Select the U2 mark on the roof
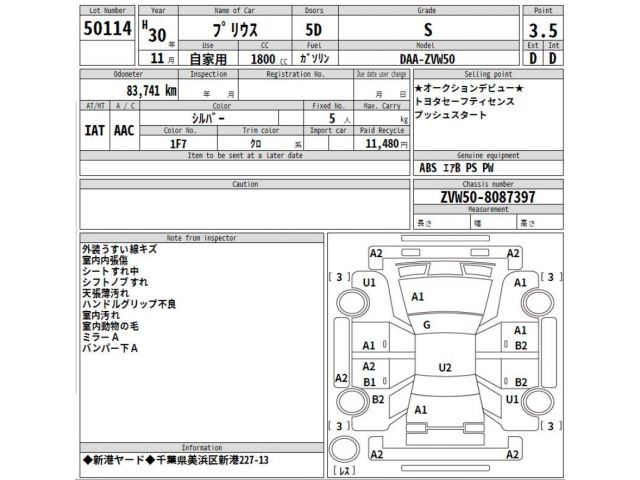This screenshot has width=640, height=480. [x=445, y=367]
